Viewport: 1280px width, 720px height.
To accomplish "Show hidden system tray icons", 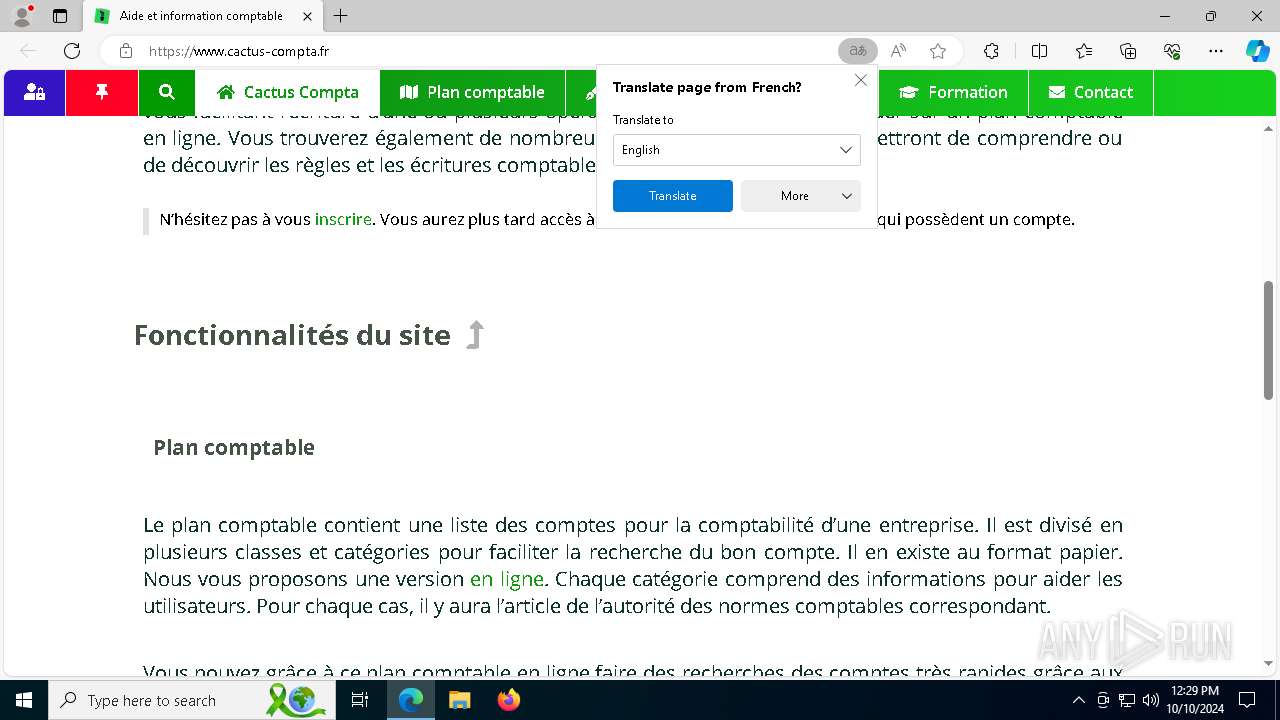I will point(1078,700).
